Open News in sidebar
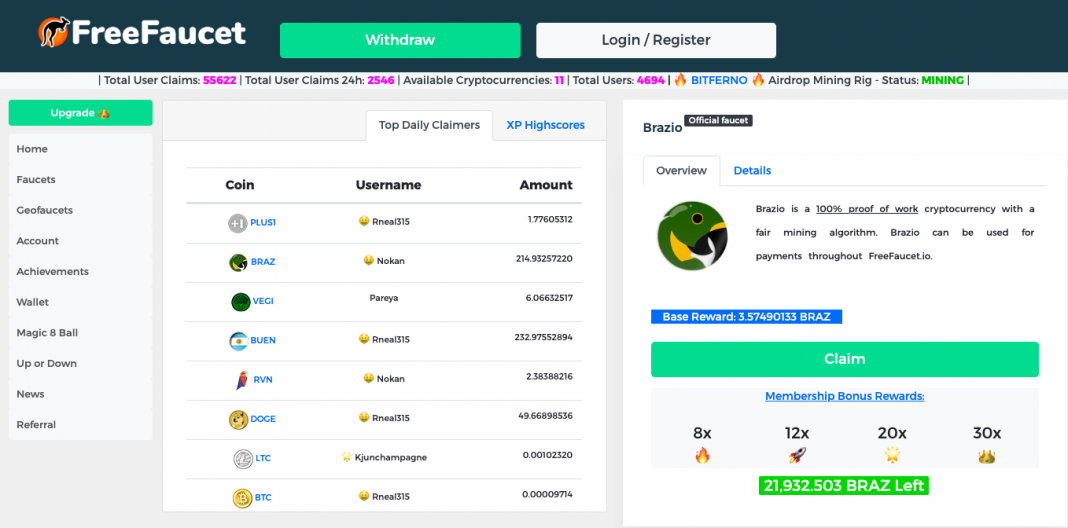 pyautogui.click(x=80, y=394)
